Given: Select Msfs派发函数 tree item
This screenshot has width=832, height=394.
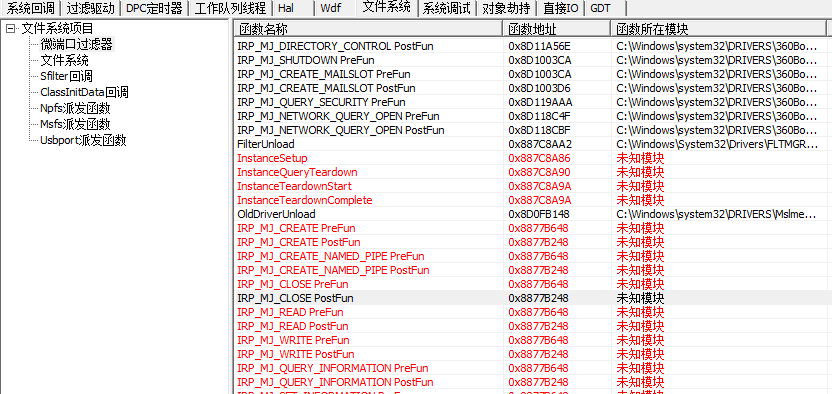Looking at the screenshot, I should tap(75, 124).
